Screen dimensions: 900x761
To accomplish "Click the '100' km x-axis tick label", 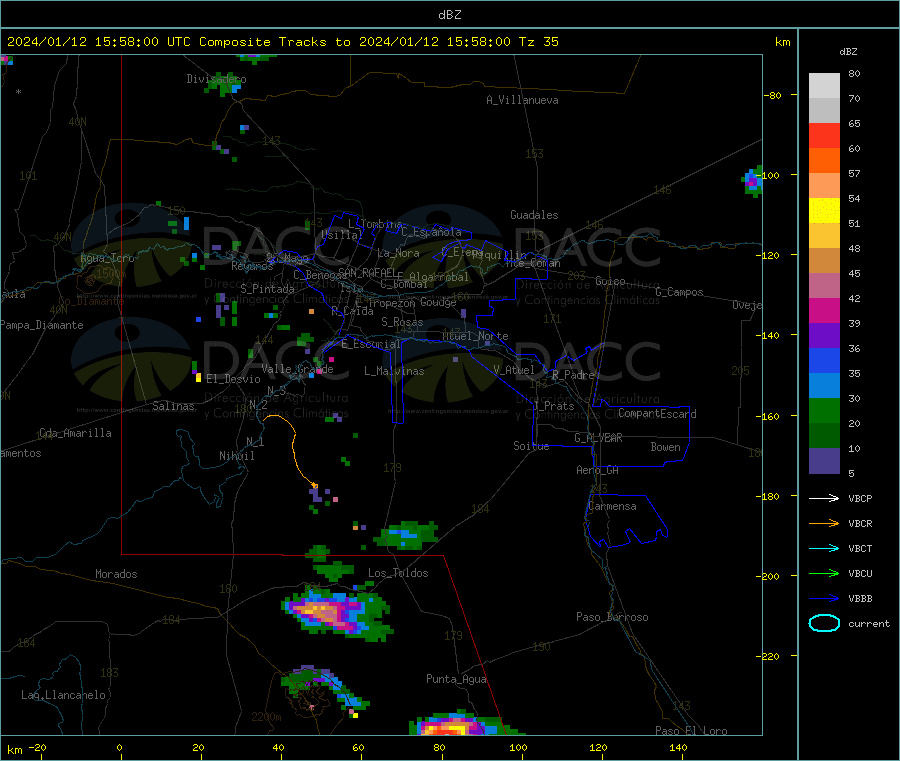I will point(518,747).
